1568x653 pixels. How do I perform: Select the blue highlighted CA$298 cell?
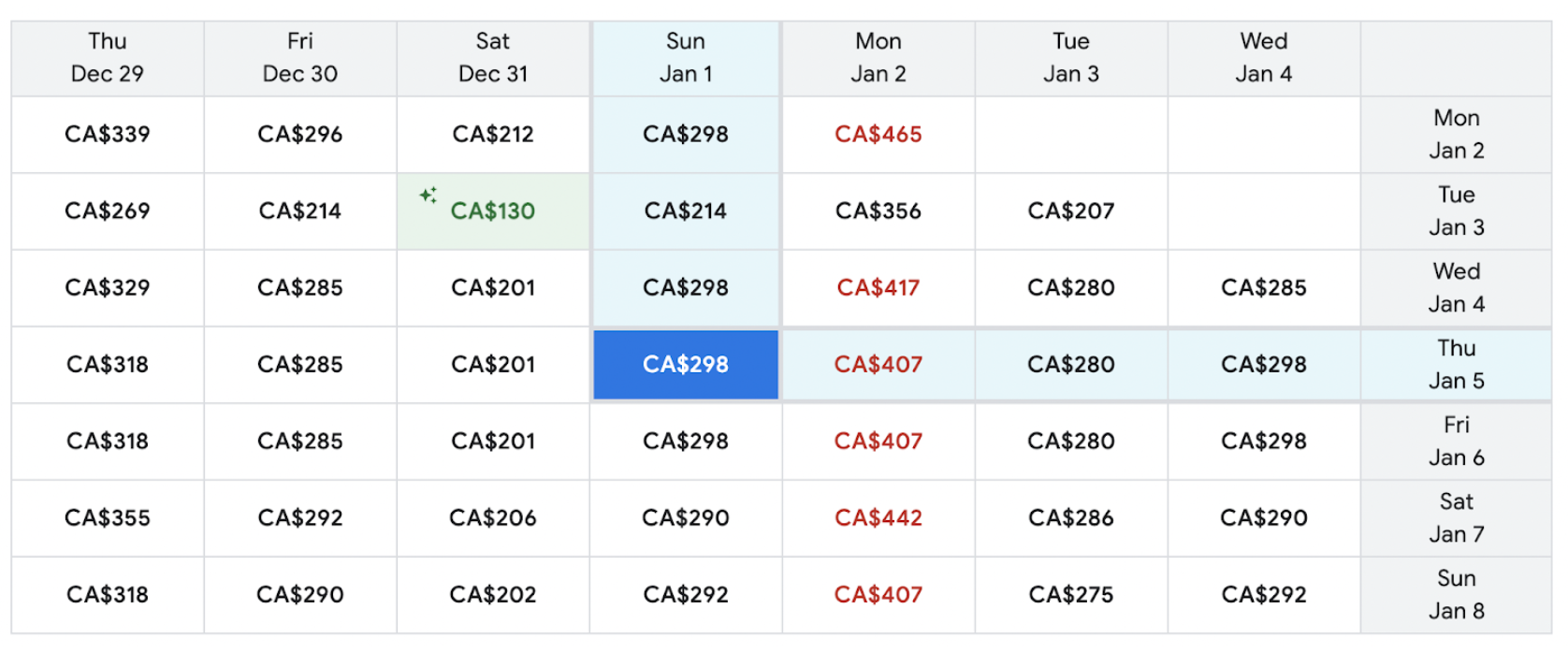(686, 365)
